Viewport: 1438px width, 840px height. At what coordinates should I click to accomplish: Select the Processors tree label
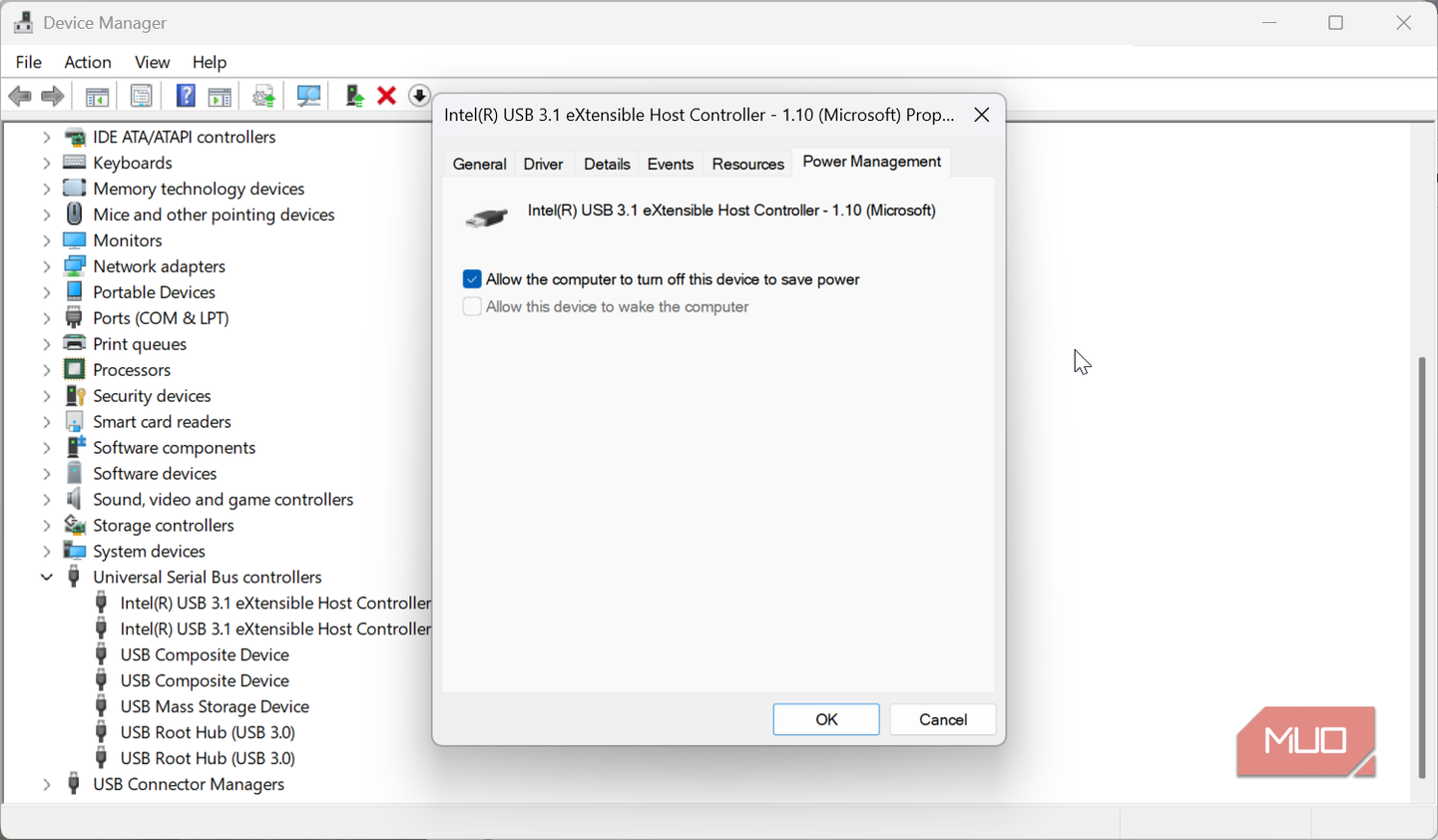tap(132, 370)
